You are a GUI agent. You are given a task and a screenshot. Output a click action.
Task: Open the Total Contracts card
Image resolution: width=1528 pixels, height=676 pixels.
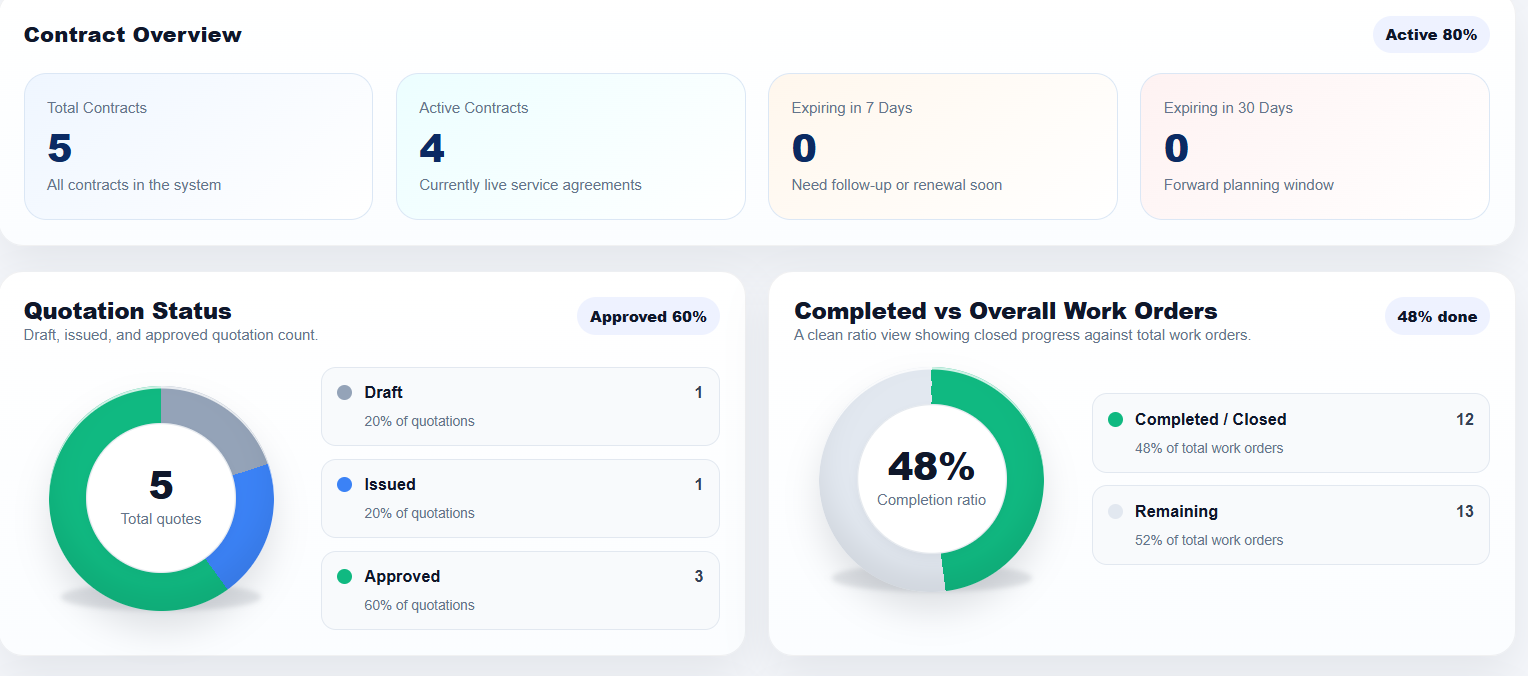[198, 146]
